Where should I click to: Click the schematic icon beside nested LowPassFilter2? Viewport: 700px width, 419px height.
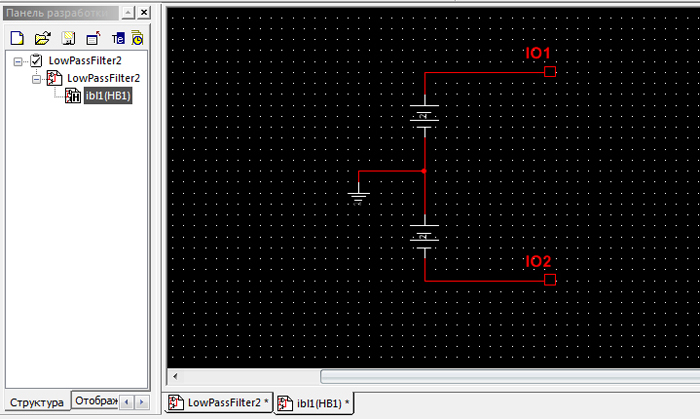click(54, 78)
